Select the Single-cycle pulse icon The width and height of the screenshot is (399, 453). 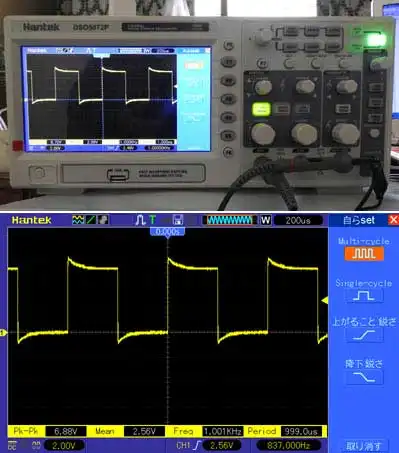coord(364,296)
